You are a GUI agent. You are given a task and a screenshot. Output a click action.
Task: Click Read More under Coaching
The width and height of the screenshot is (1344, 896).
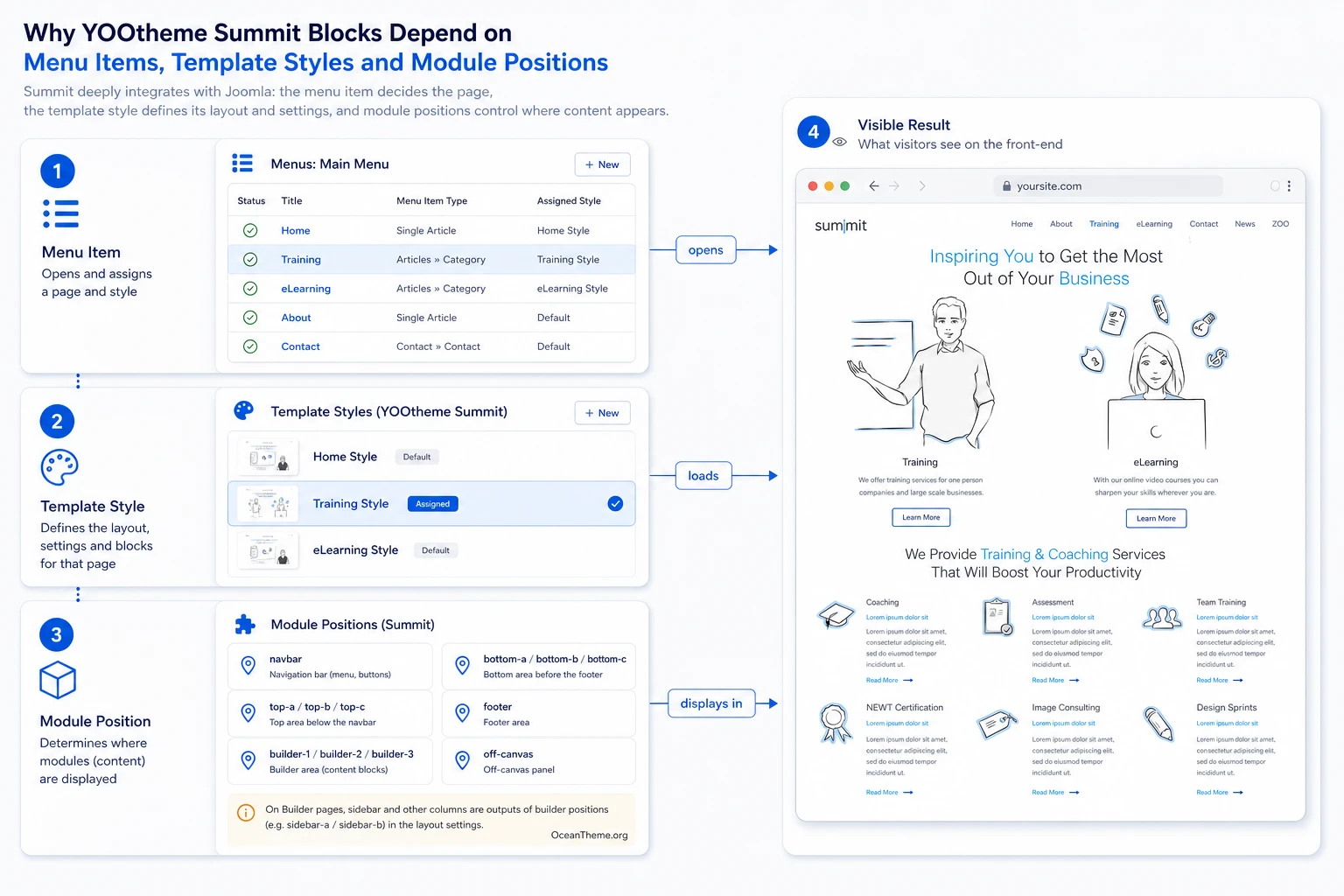pos(889,680)
